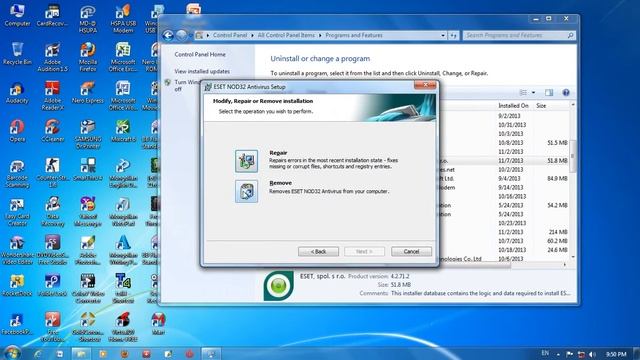Click the Control Panel Home link

pyautogui.click(x=200, y=54)
